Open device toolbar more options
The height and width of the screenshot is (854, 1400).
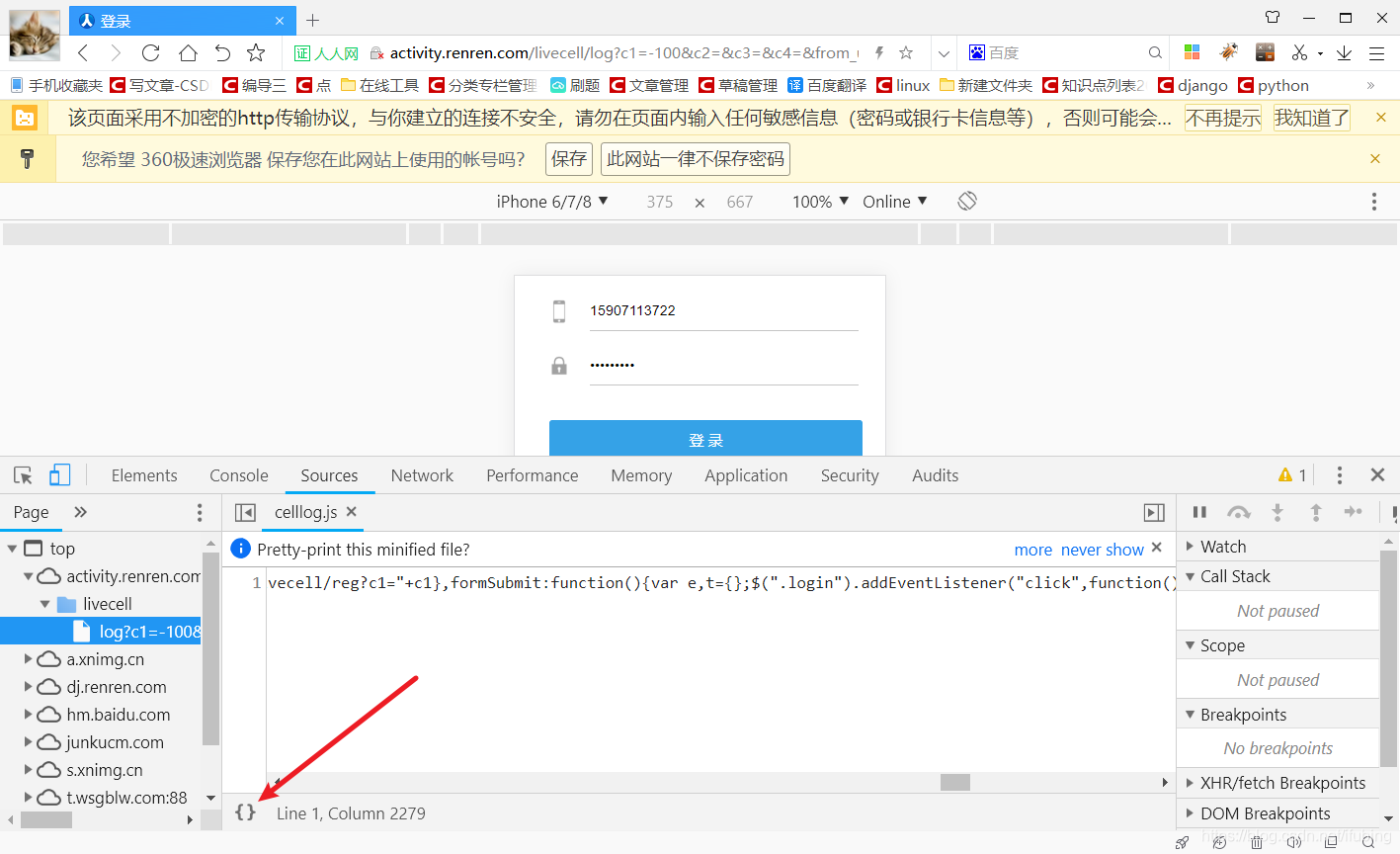[1373, 202]
